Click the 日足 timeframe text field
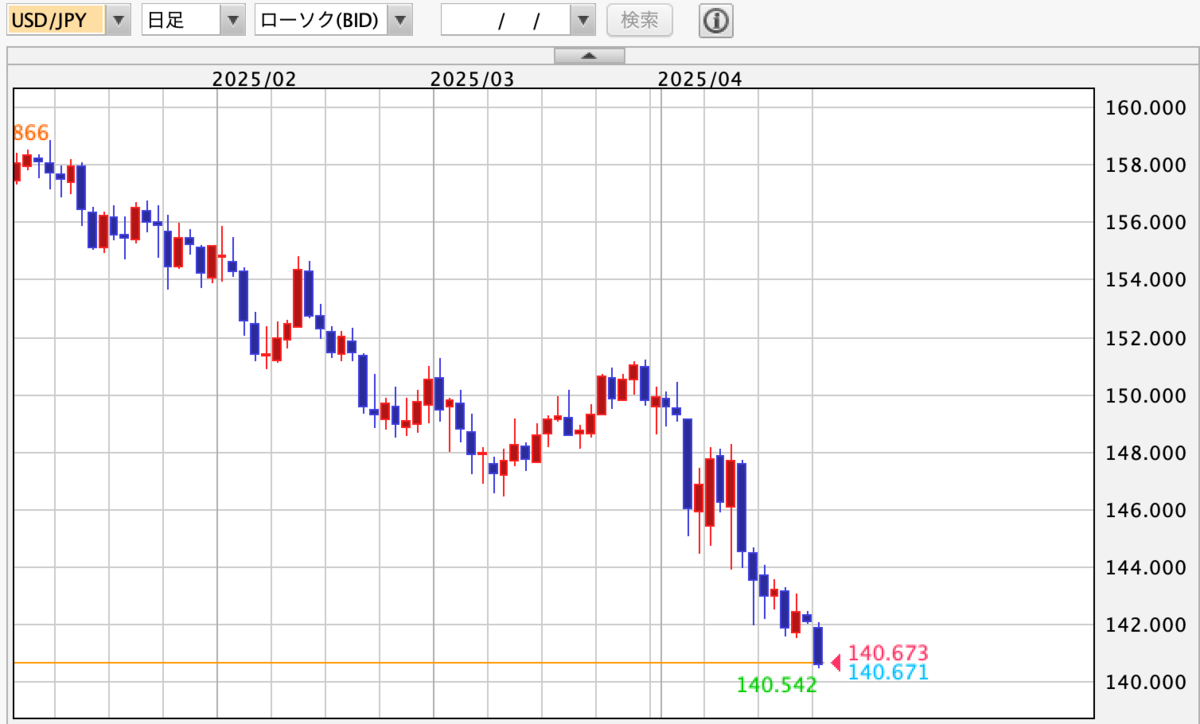 point(180,20)
